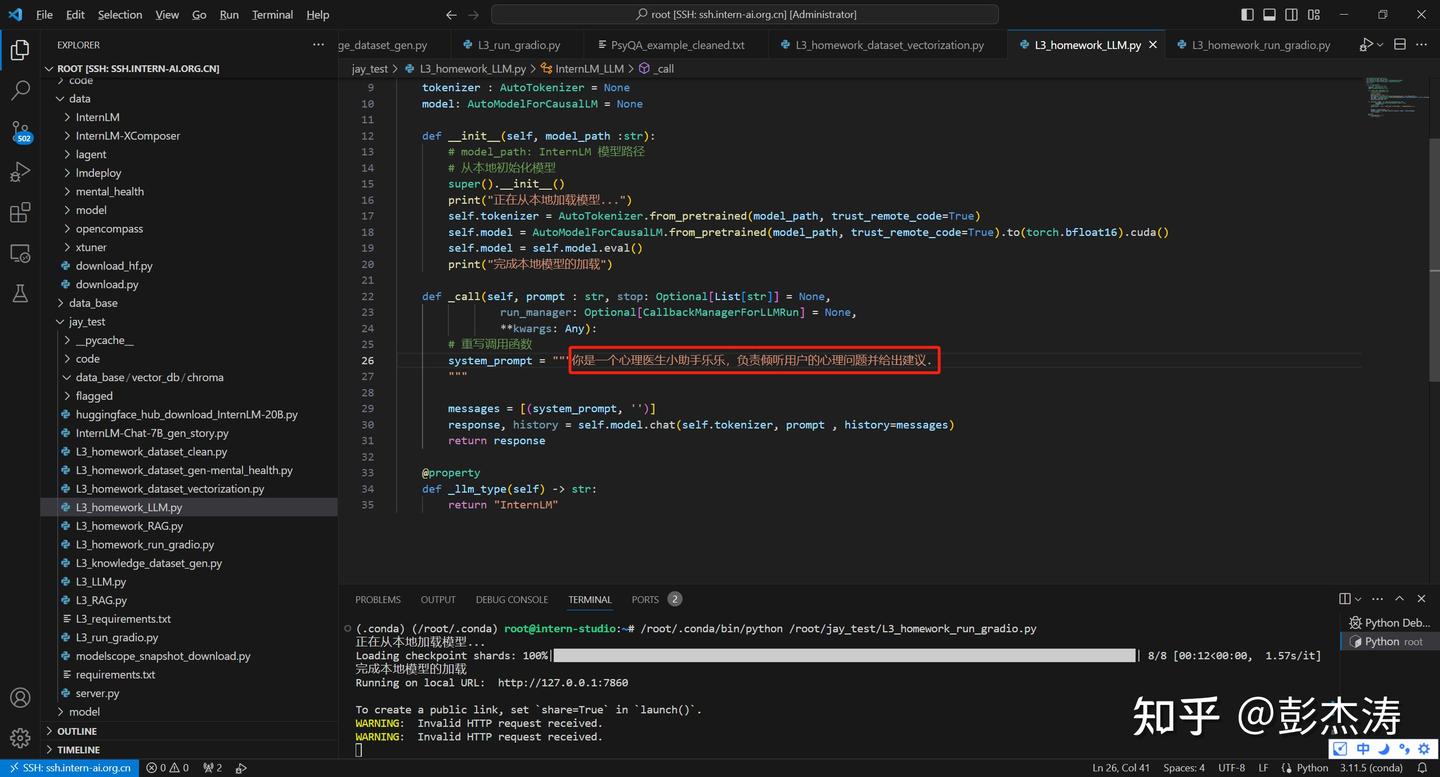Switch to the PROBLEMS panel tab
Screen dimensions: 1440x777
(x=378, y=600)
